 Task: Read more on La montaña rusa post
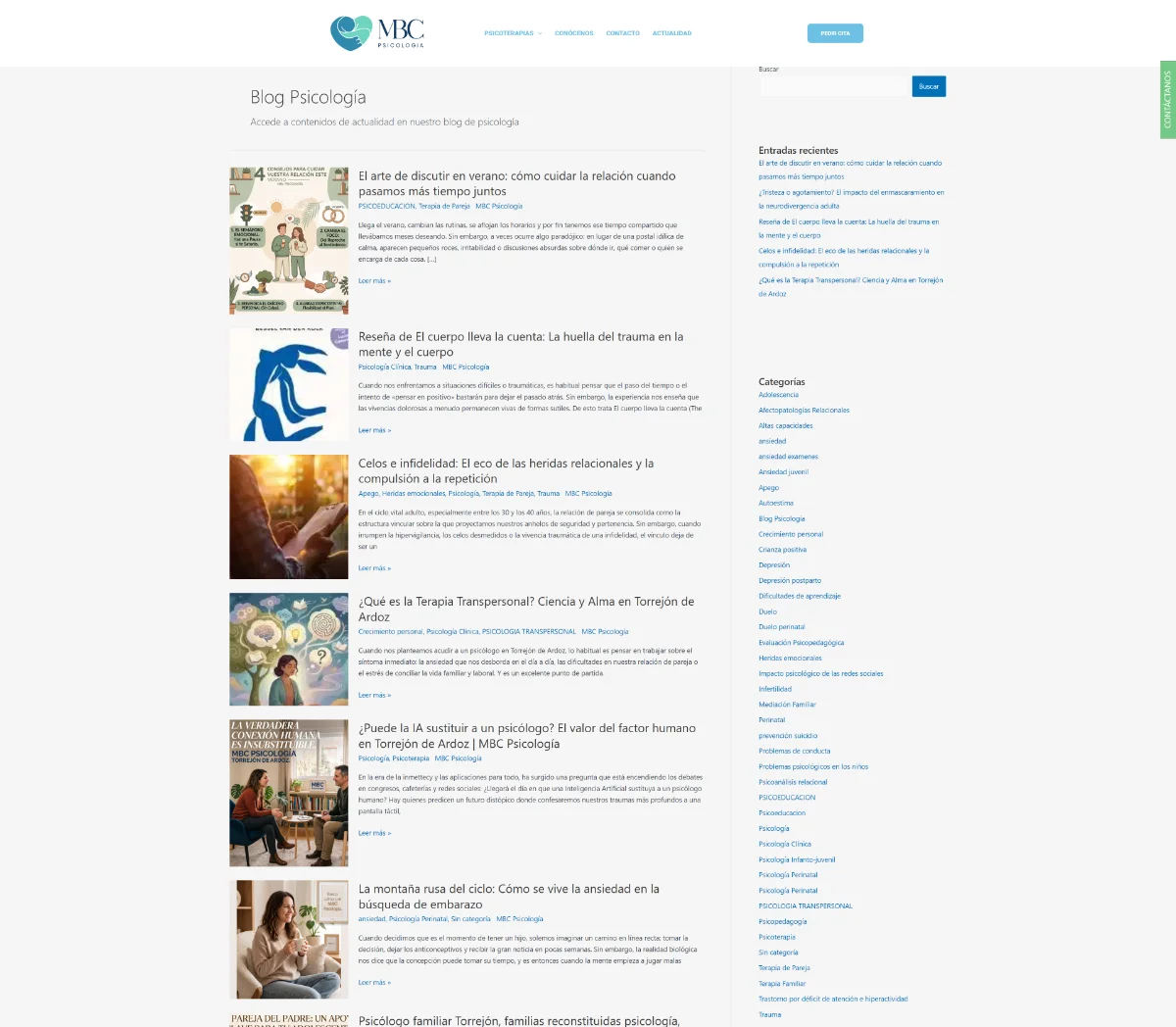(x=374, y=983)
